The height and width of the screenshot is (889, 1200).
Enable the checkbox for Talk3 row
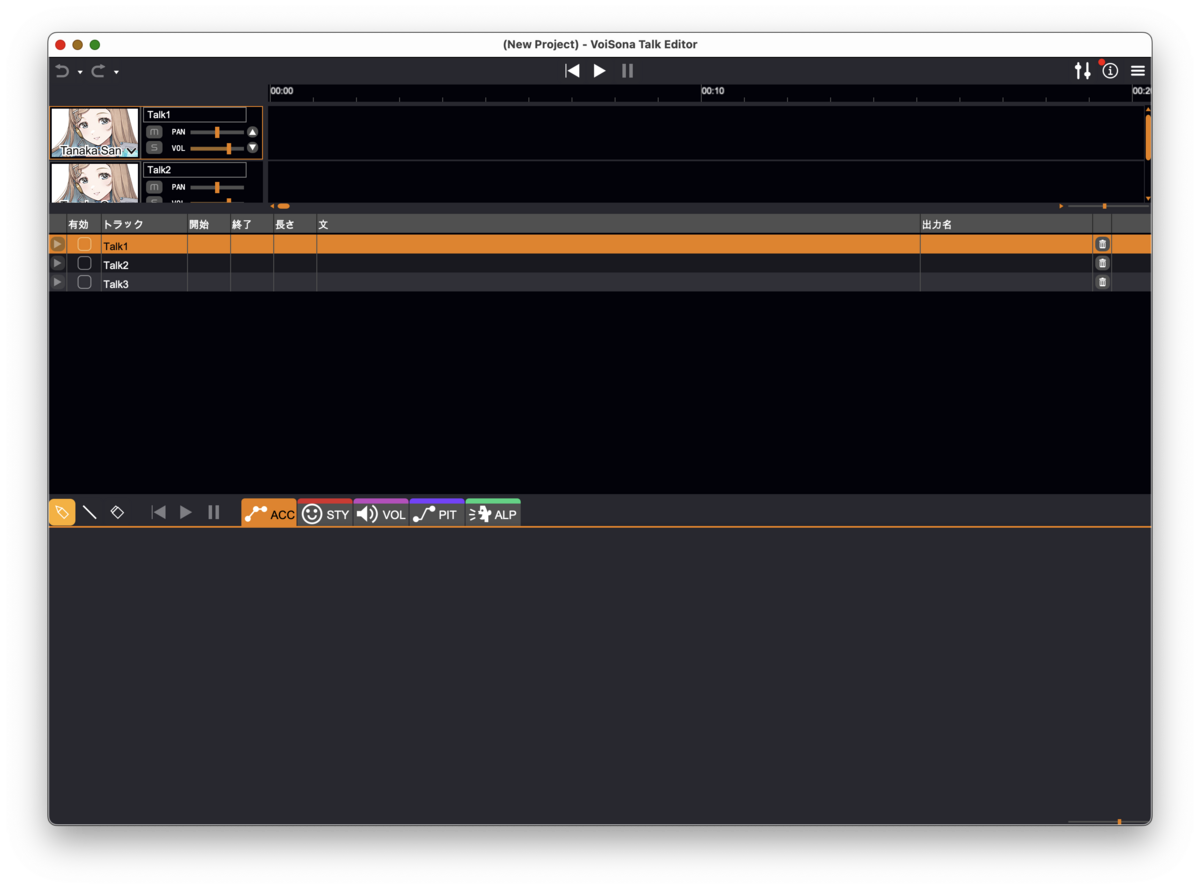84,283
